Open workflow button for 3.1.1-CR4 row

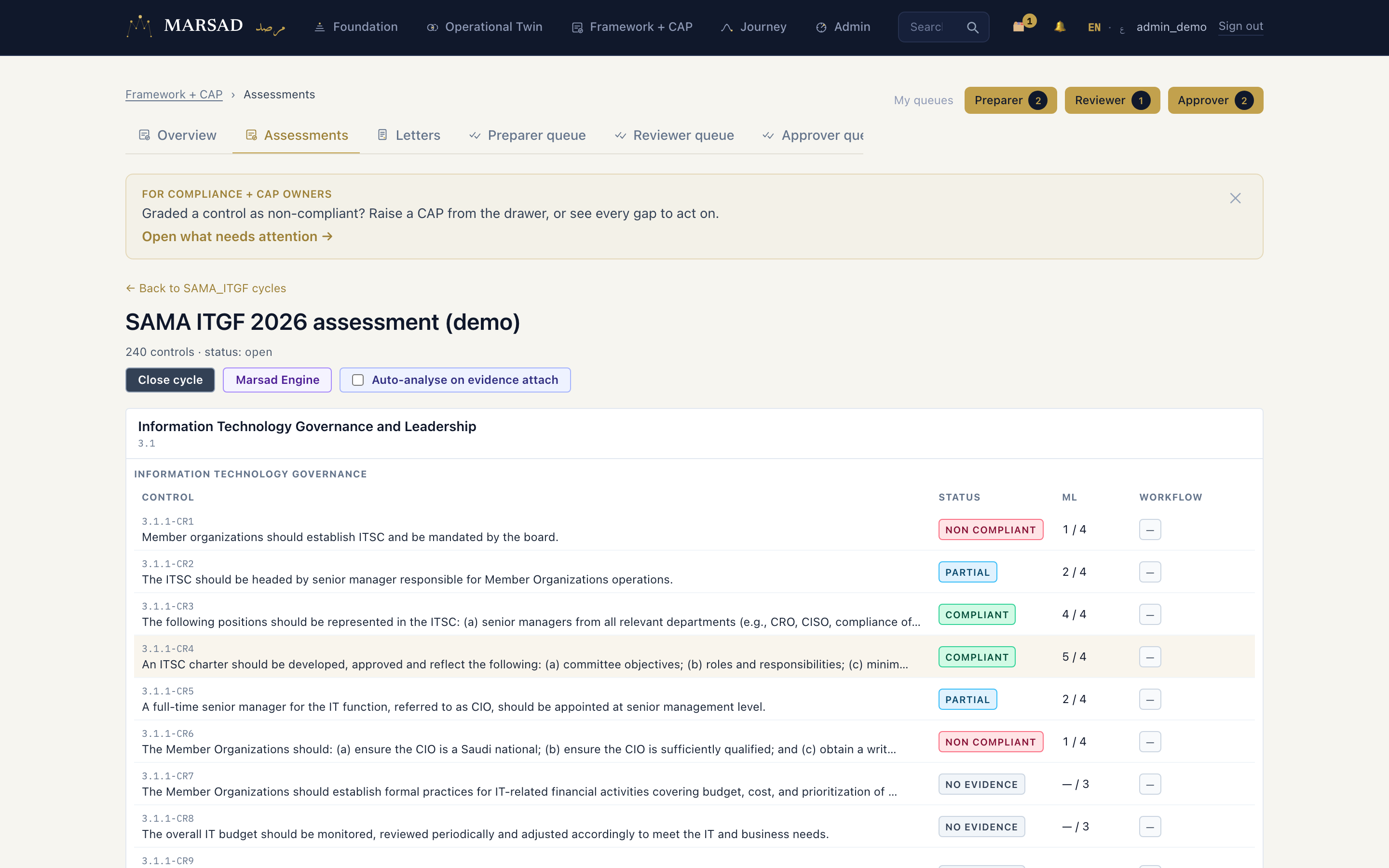coord(1150,657)
